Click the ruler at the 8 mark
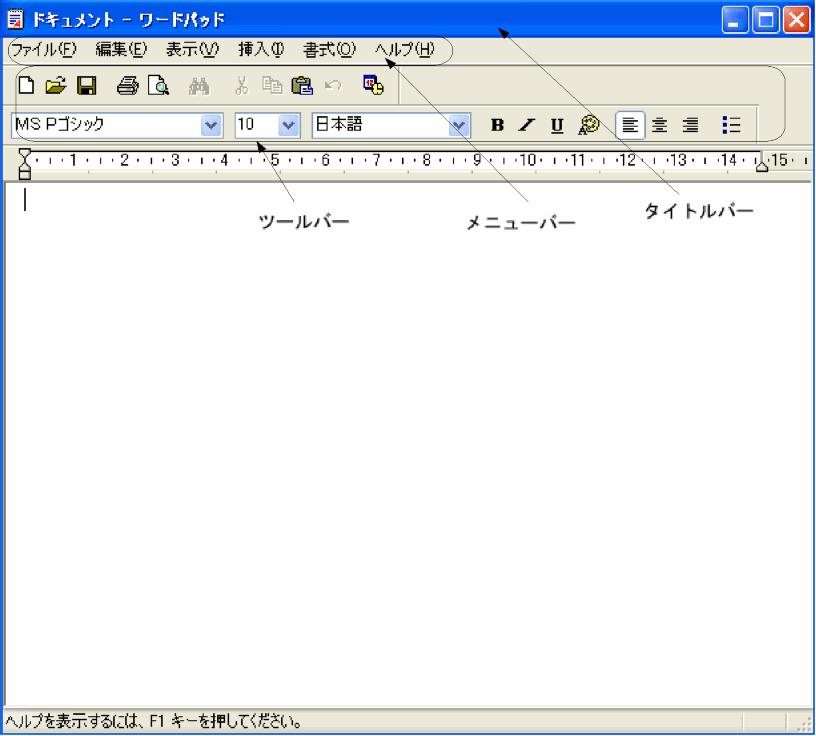Image resolution: width=816 pixels, height=736 pixels. pyautogui.click(x=426, y=160)
